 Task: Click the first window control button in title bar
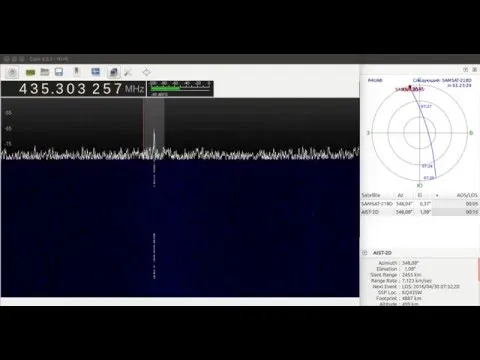click(7, 59)
